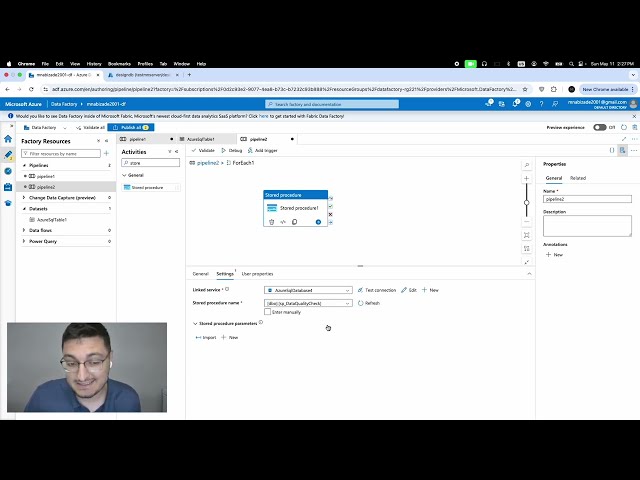Click Test connection for the linked service

pos(377,290)
